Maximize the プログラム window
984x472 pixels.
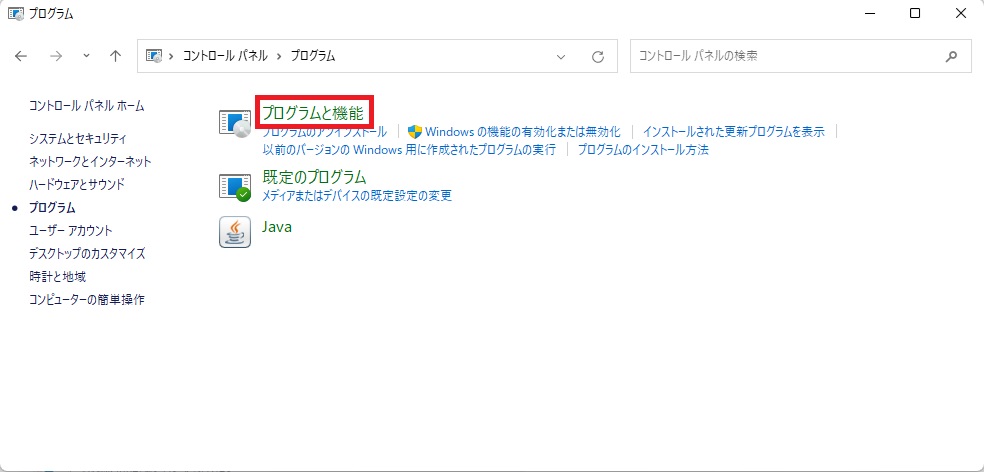[915, 13]
